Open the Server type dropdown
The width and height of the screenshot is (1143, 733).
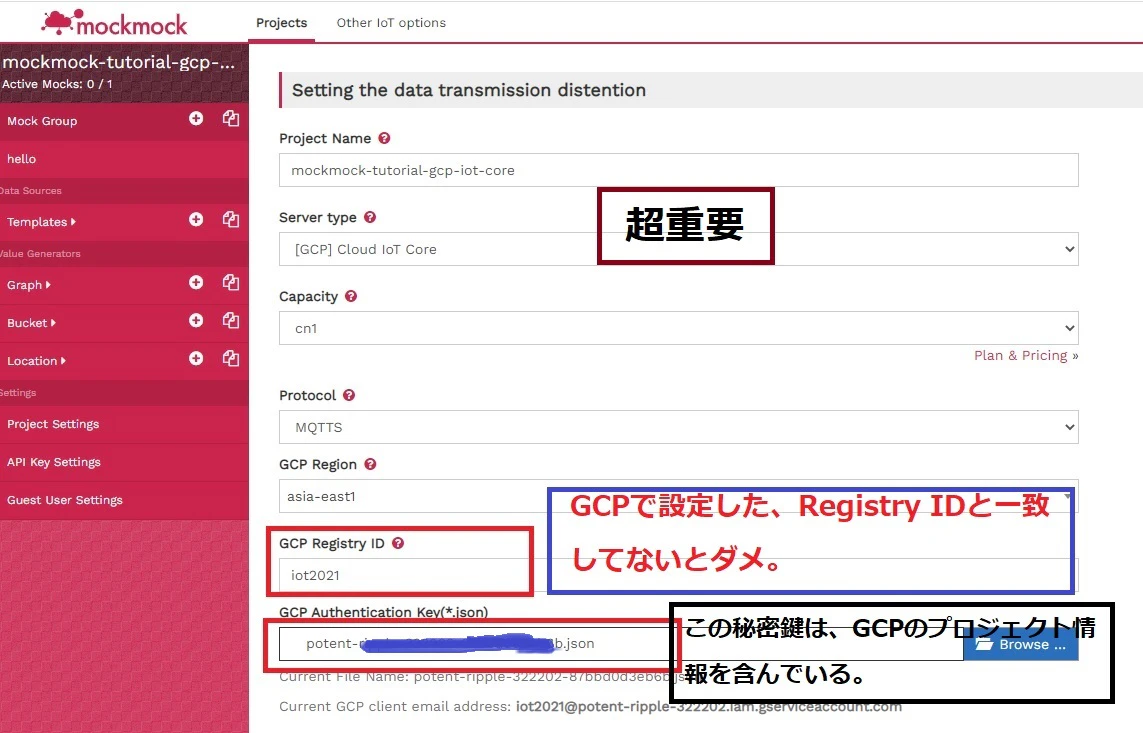(x=679, y=249)
